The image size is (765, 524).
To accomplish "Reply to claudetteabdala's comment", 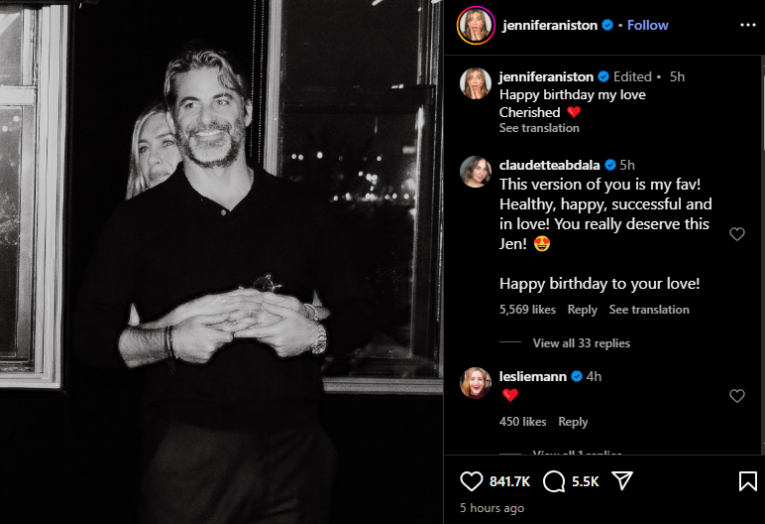I will [582, 310].
